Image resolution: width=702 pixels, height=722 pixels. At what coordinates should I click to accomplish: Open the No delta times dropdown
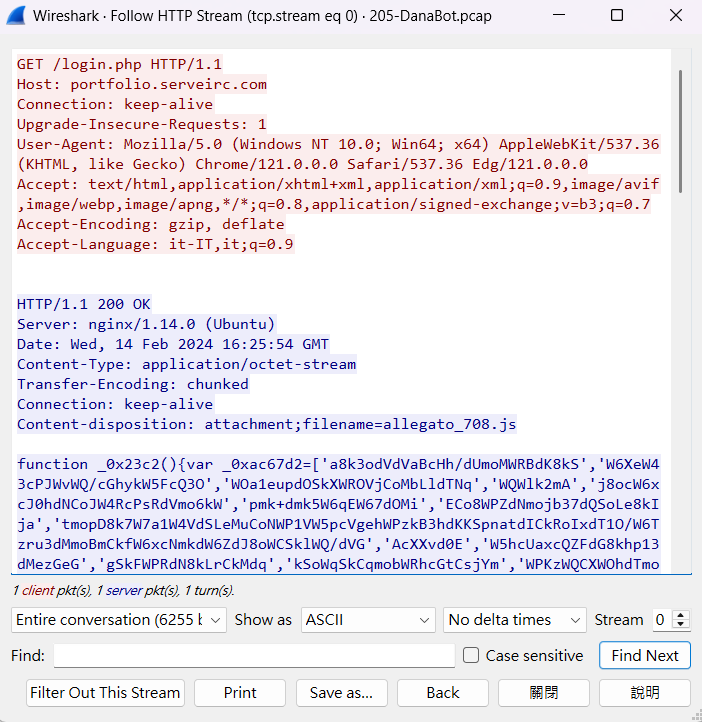pyautogui.click(x=515, y=620)
